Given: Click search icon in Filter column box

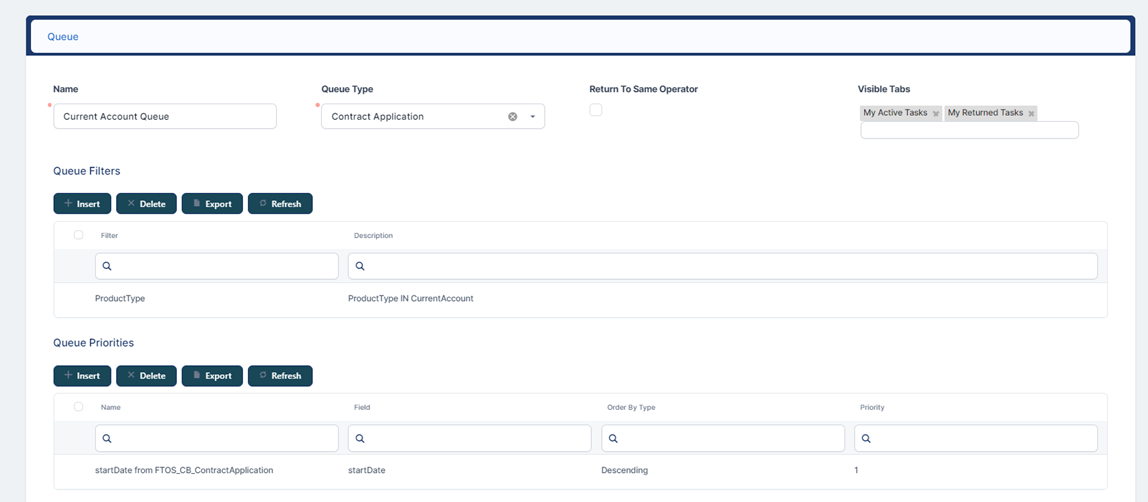Looking at the screenshot, I should coord(107,266).
